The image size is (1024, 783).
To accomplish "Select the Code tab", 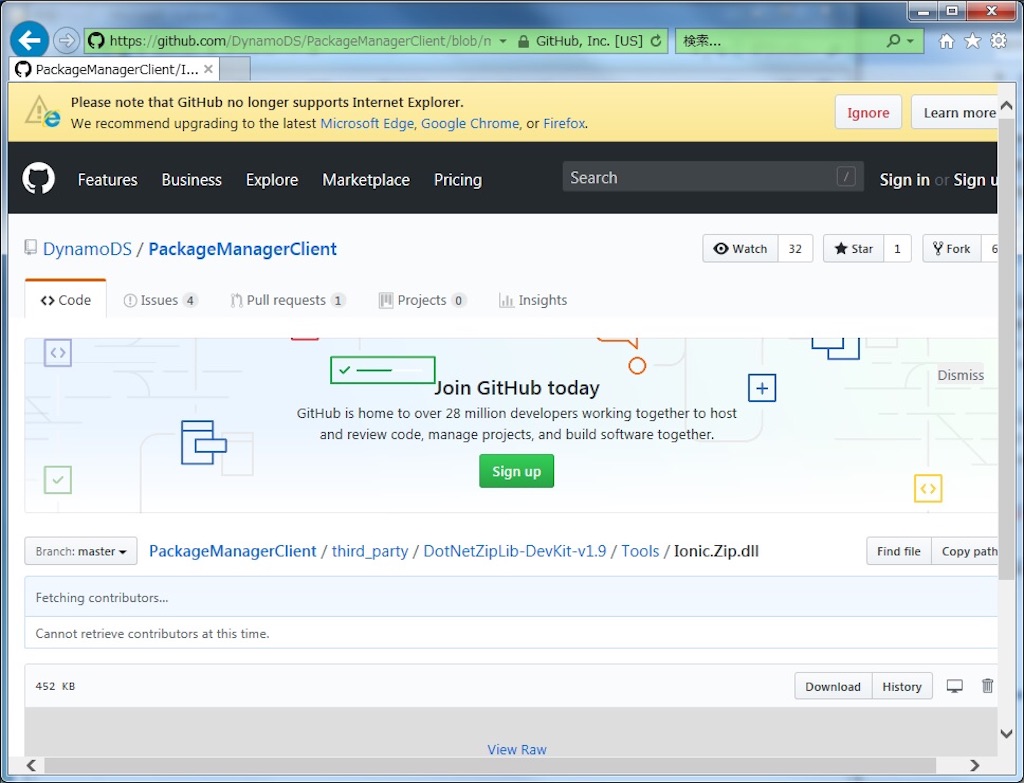I will [x=65, y=300].
